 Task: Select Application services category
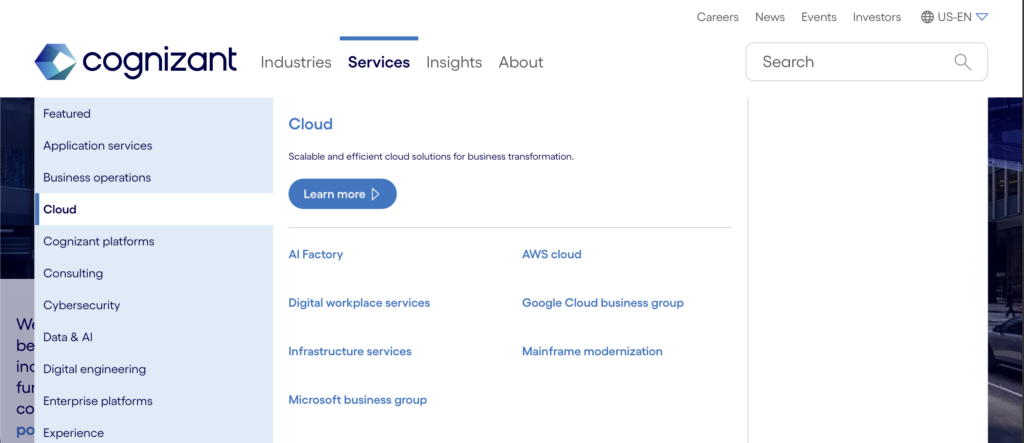(x=153, y=146)
